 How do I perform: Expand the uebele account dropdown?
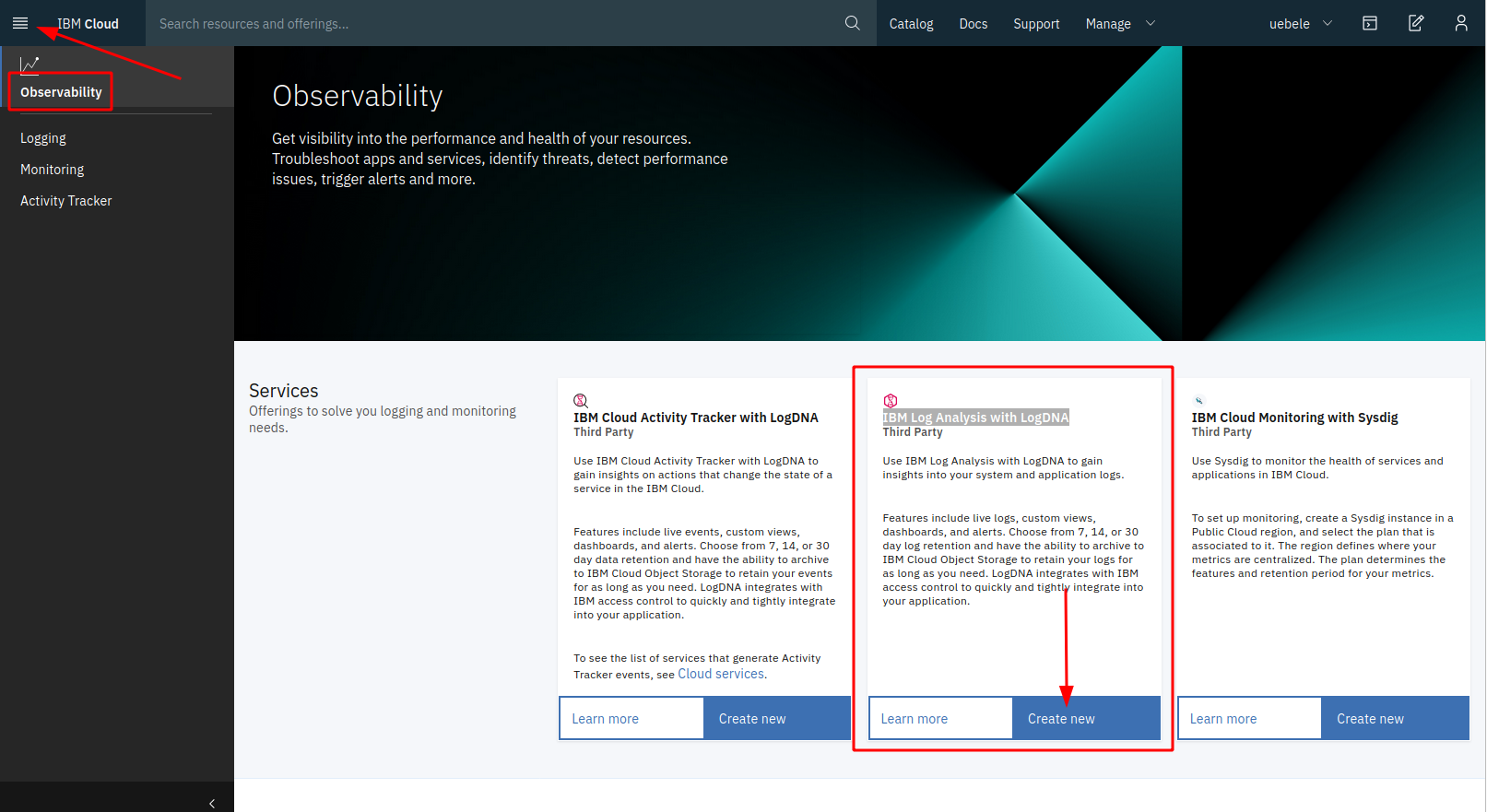[1301, 24]
